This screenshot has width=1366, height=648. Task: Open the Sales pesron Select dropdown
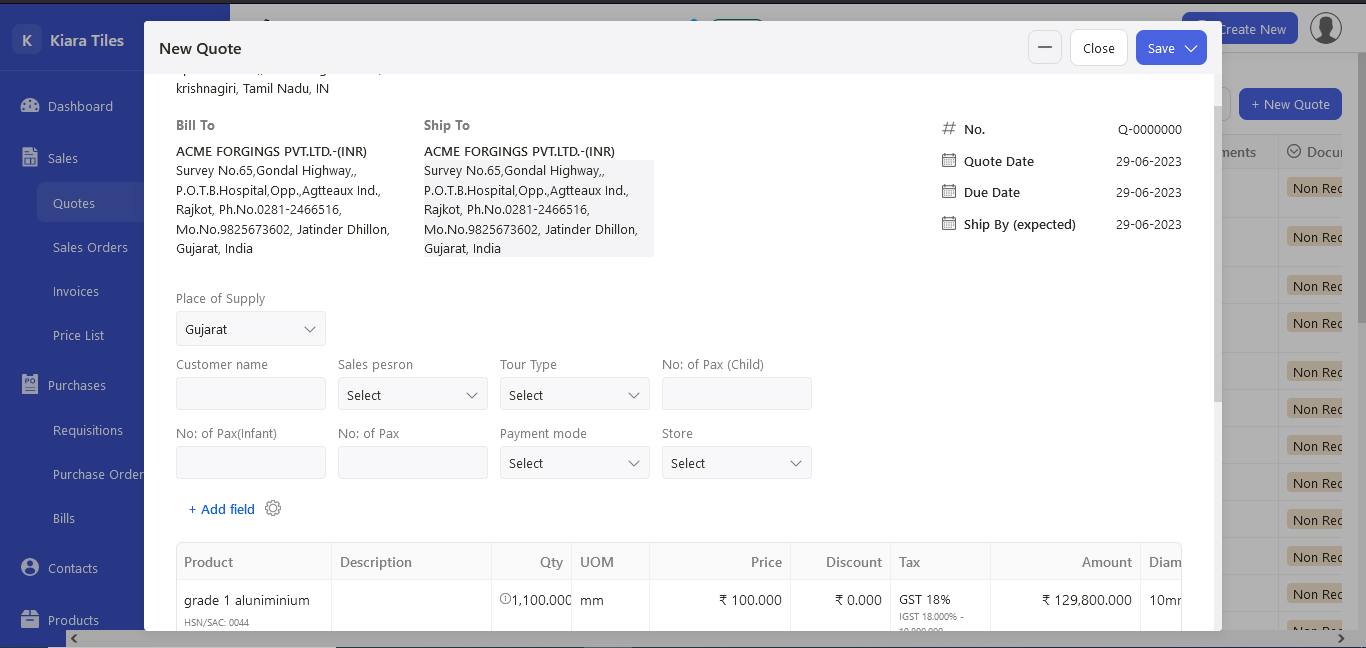tap(413, 395)
